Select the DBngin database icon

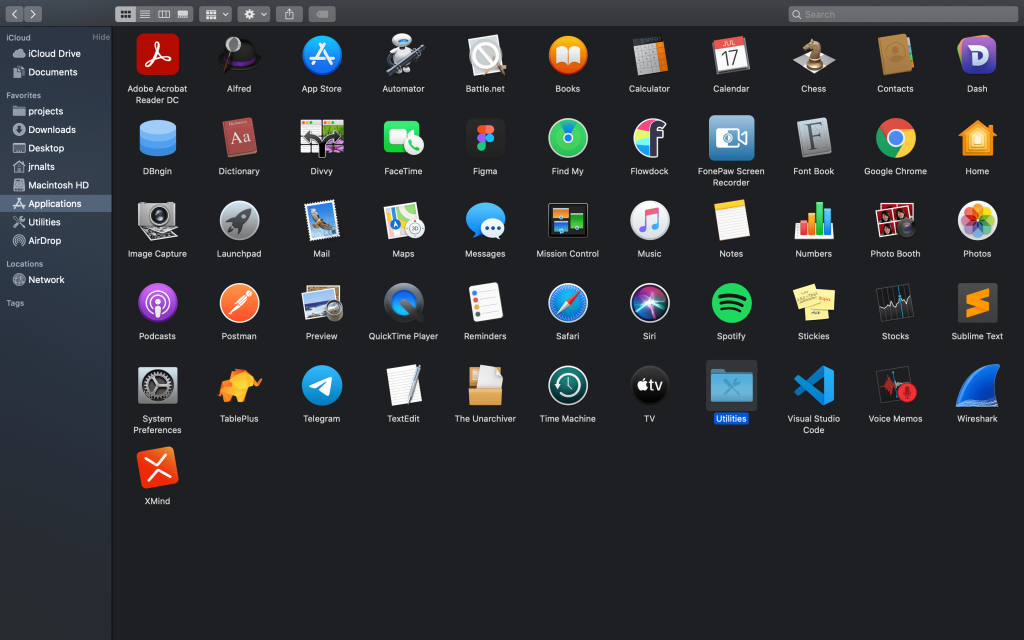coord(157,138)
